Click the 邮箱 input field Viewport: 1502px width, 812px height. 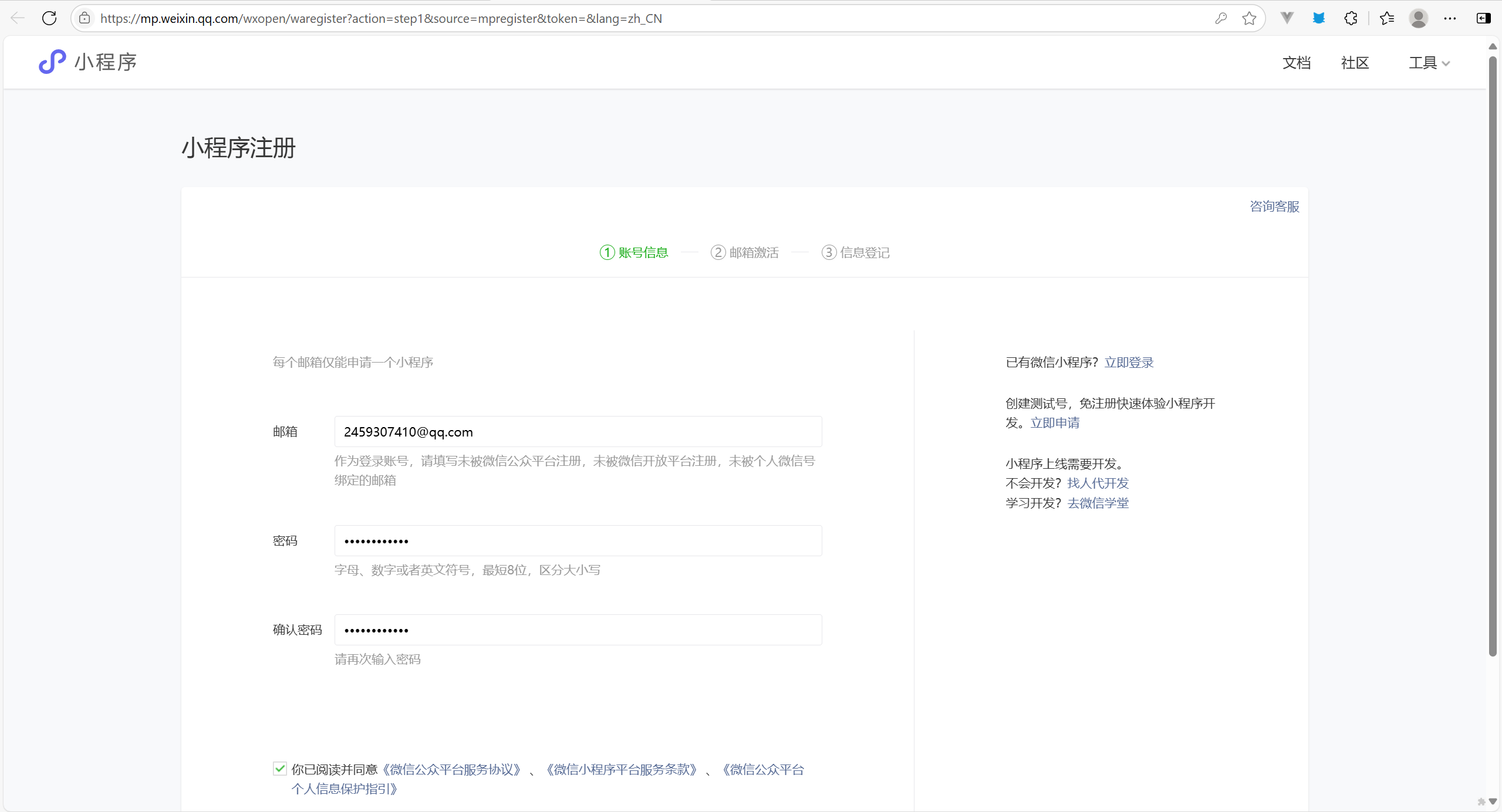click(x=578, y=432)
